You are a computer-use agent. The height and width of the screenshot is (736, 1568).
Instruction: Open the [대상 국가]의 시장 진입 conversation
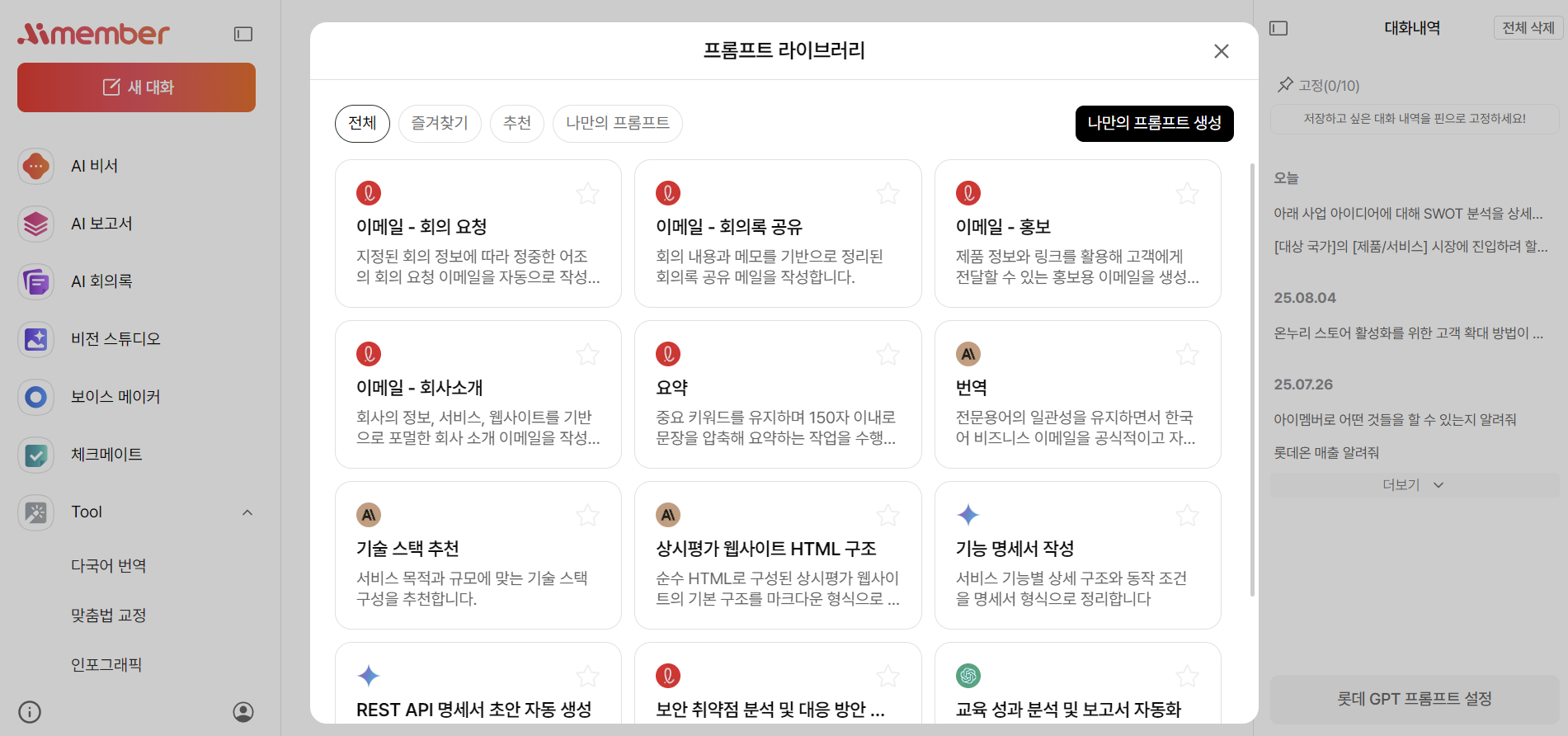1410,247
